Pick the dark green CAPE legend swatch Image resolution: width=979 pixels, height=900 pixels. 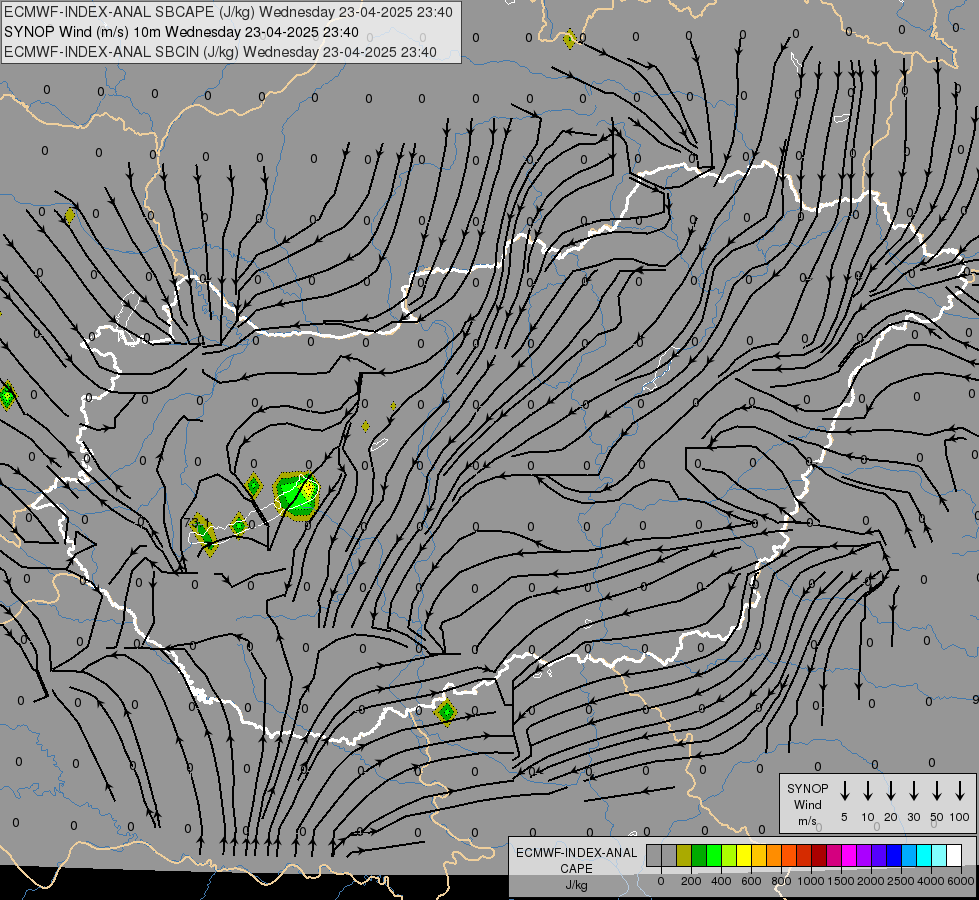point(699,855)
